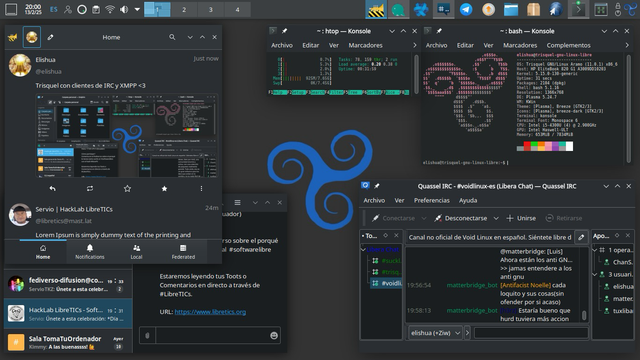
Task: Click the htop vertical scrollbar
Action: (x=416, y=73)
